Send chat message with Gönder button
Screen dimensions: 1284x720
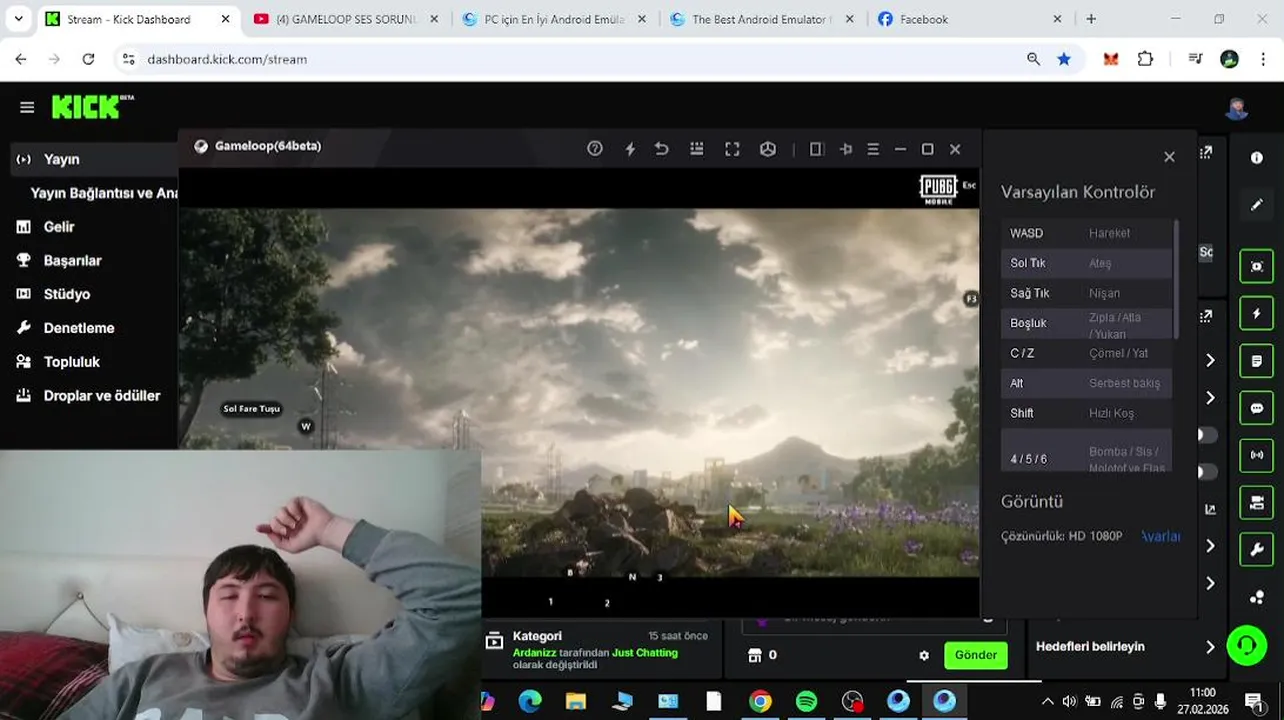(975, 656)
